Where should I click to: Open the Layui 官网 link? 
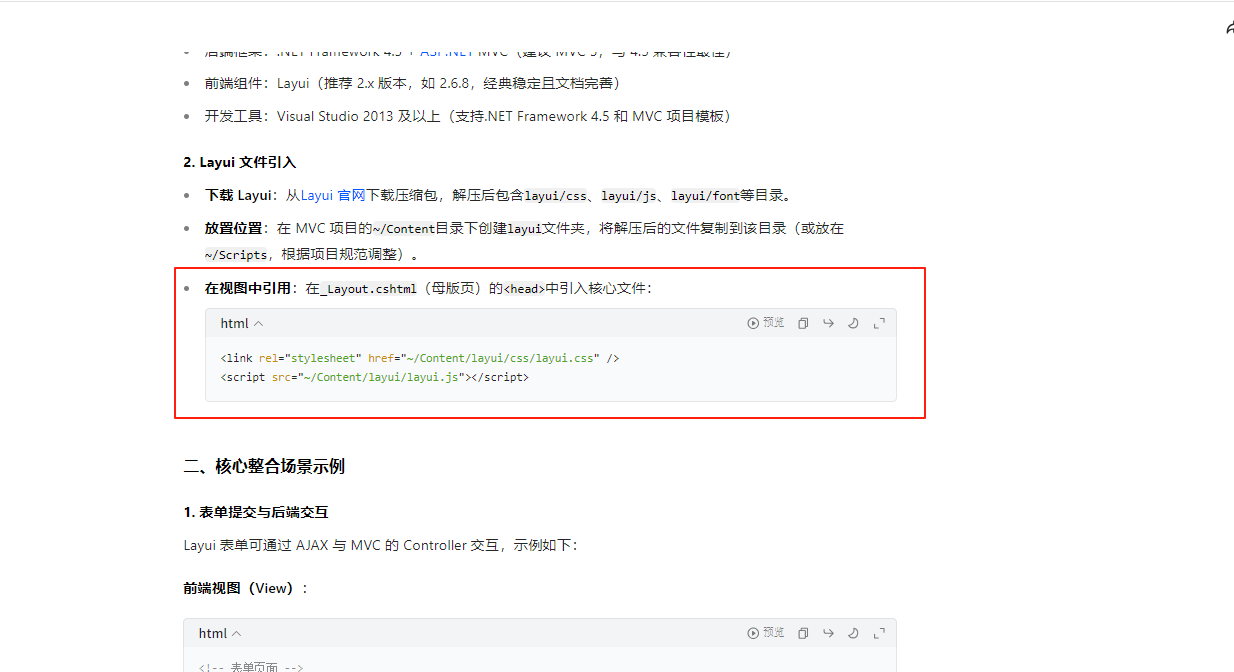coord(333,195)
